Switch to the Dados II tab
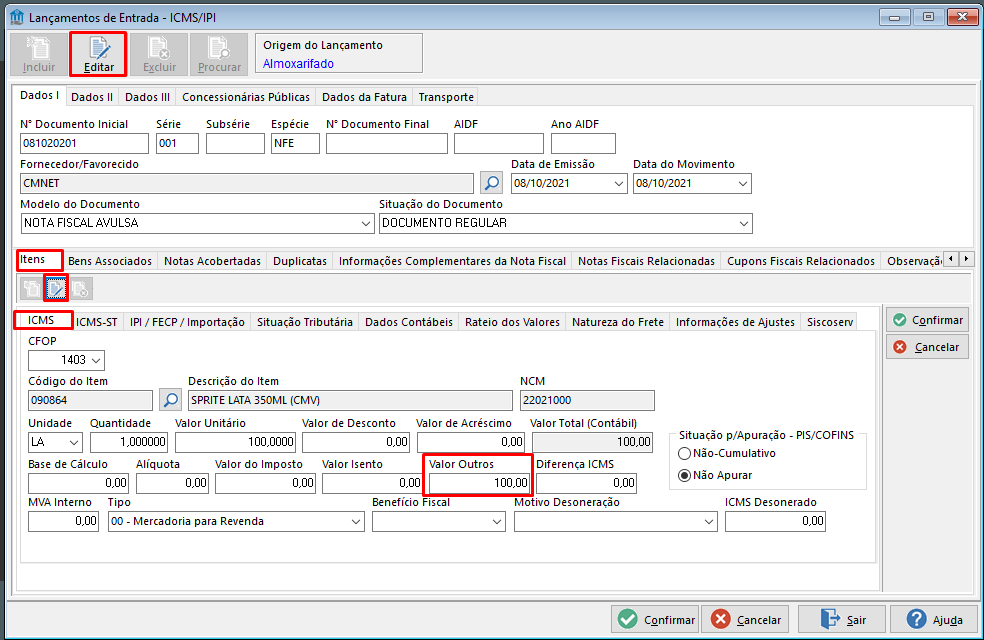The image size is (984, 640). pos(92,97)
